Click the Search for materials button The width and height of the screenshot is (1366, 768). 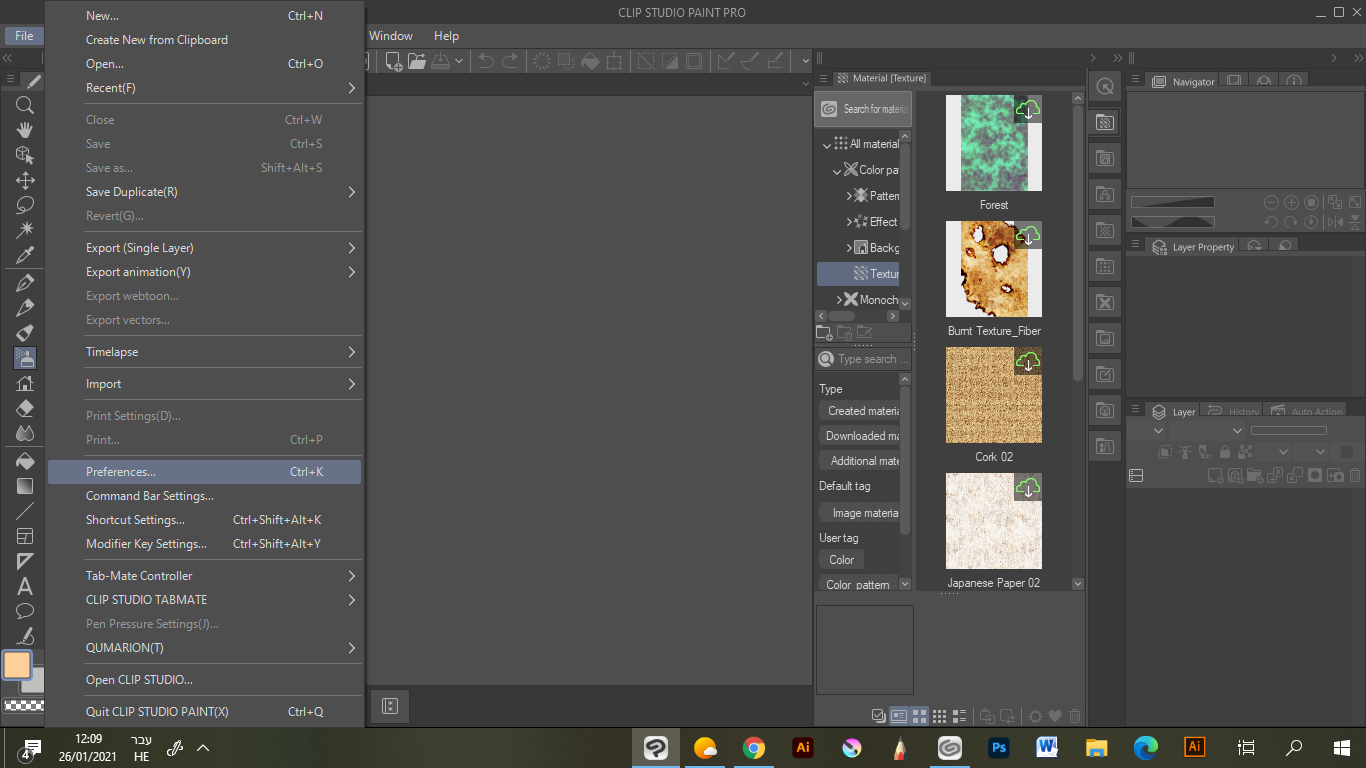pyautogui.click(x=863, y=109)
